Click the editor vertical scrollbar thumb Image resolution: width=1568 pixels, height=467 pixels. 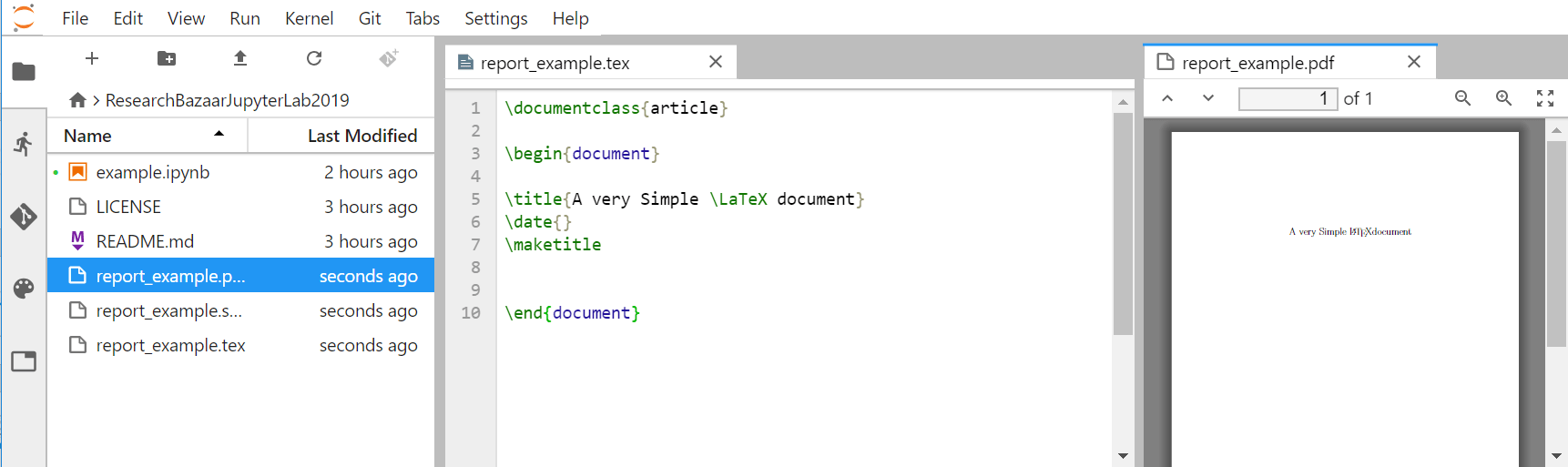coord(1123,223)
